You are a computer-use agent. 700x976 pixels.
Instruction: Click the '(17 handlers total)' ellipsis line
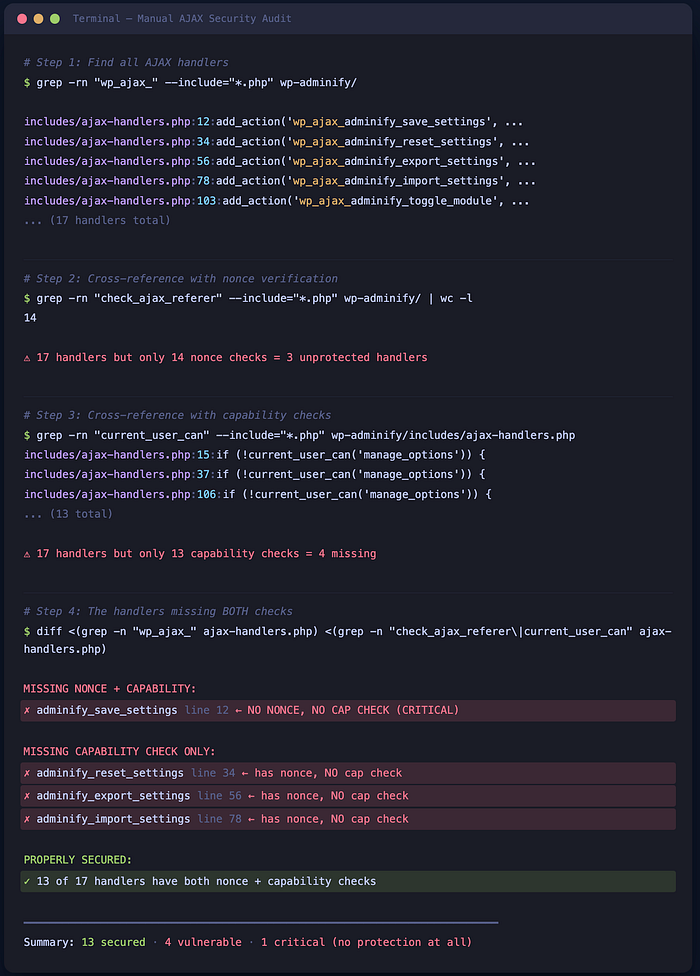[x=96, y=220]
